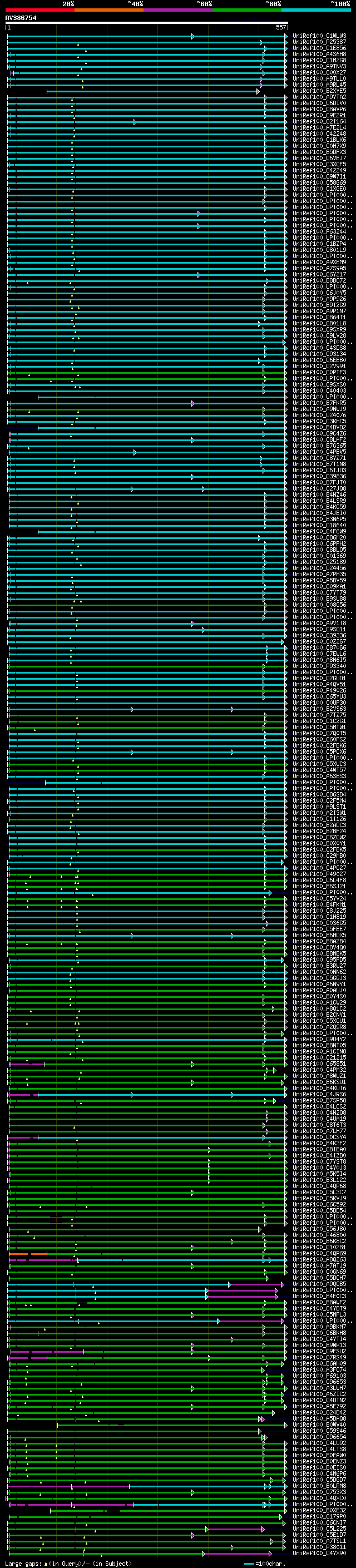Open hit UniRef100_Q1WLW3
The height and width of the screenshot is (1568, 356).
click(319, 36)
